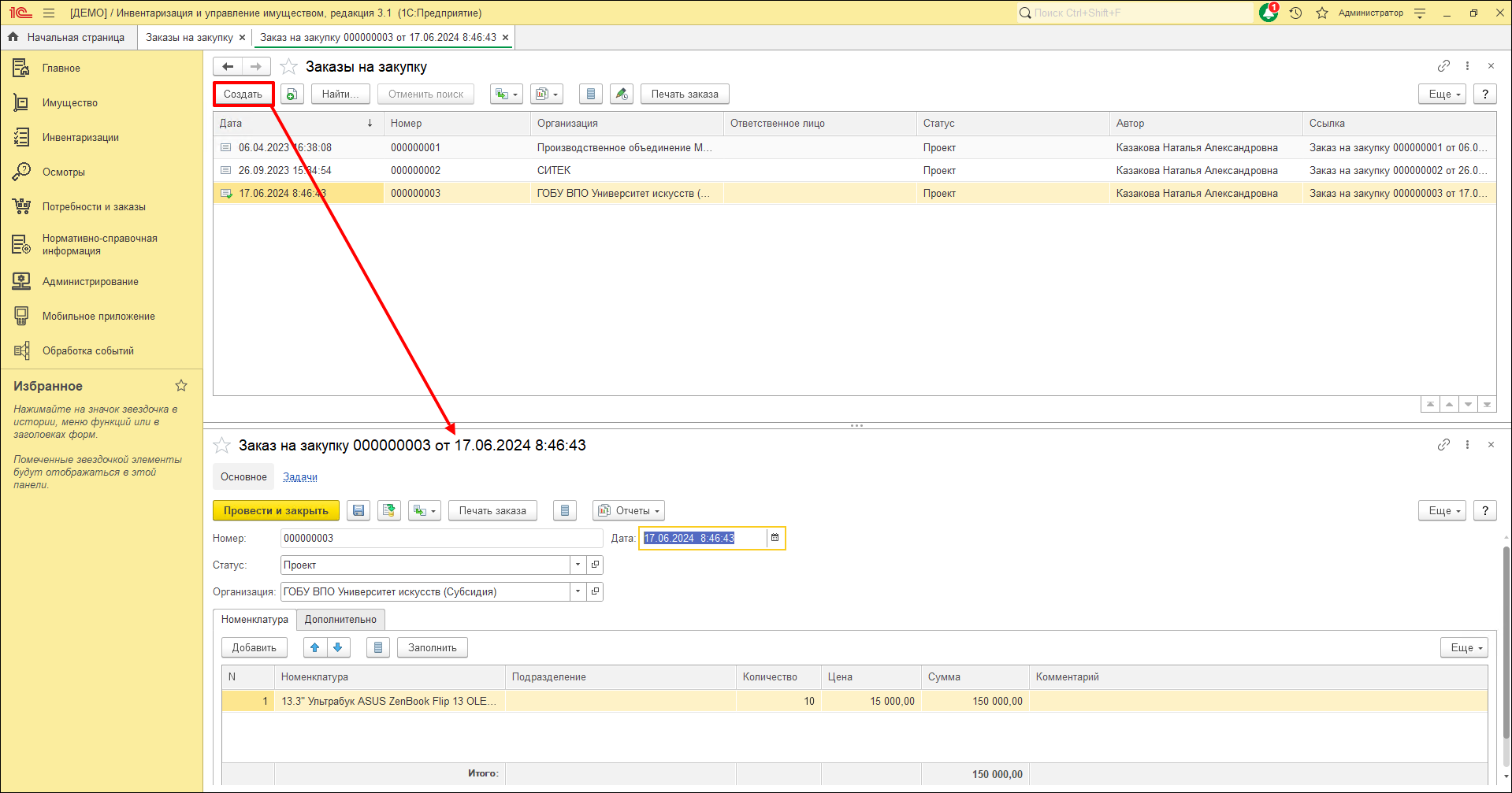Click the Добавить button

tap(254, 647)
